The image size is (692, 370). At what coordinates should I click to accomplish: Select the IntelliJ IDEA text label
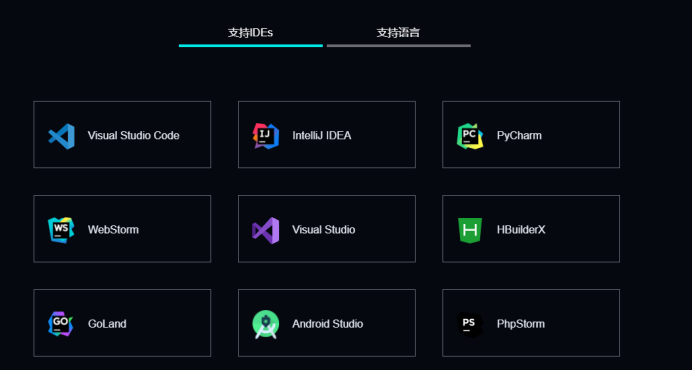coord(322,136)
